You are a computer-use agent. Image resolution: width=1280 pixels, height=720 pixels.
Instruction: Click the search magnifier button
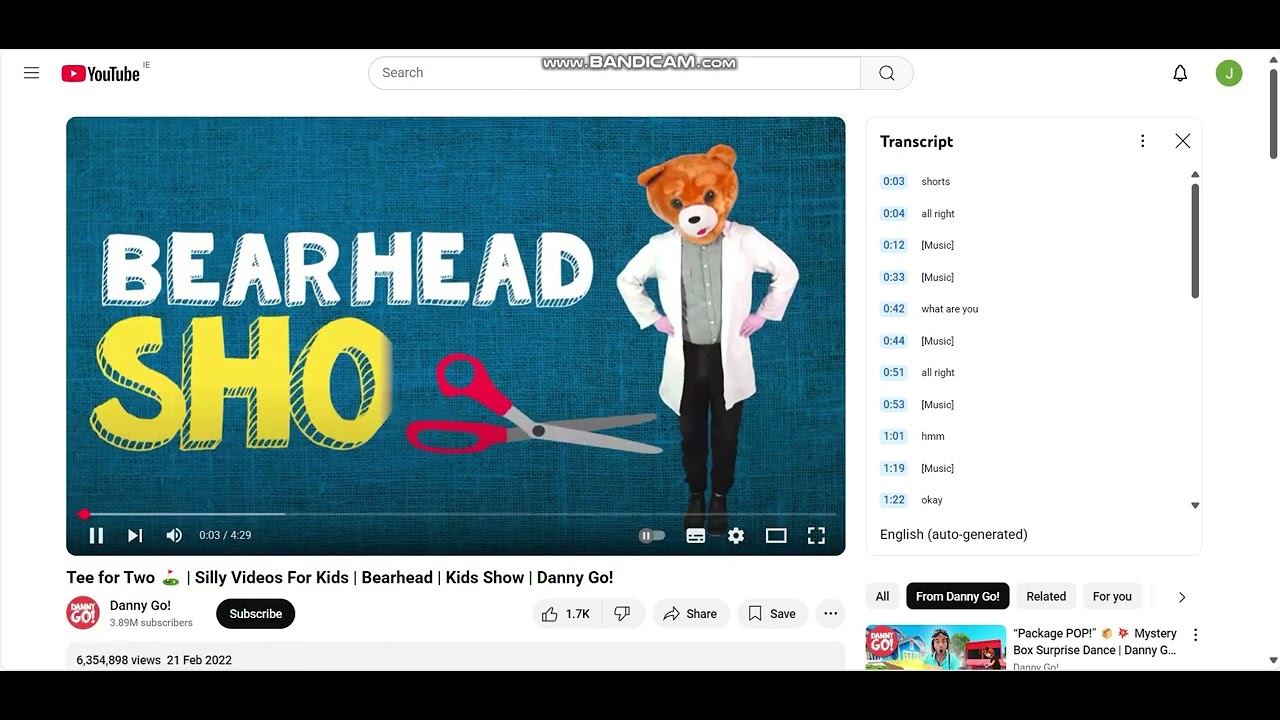887,73
